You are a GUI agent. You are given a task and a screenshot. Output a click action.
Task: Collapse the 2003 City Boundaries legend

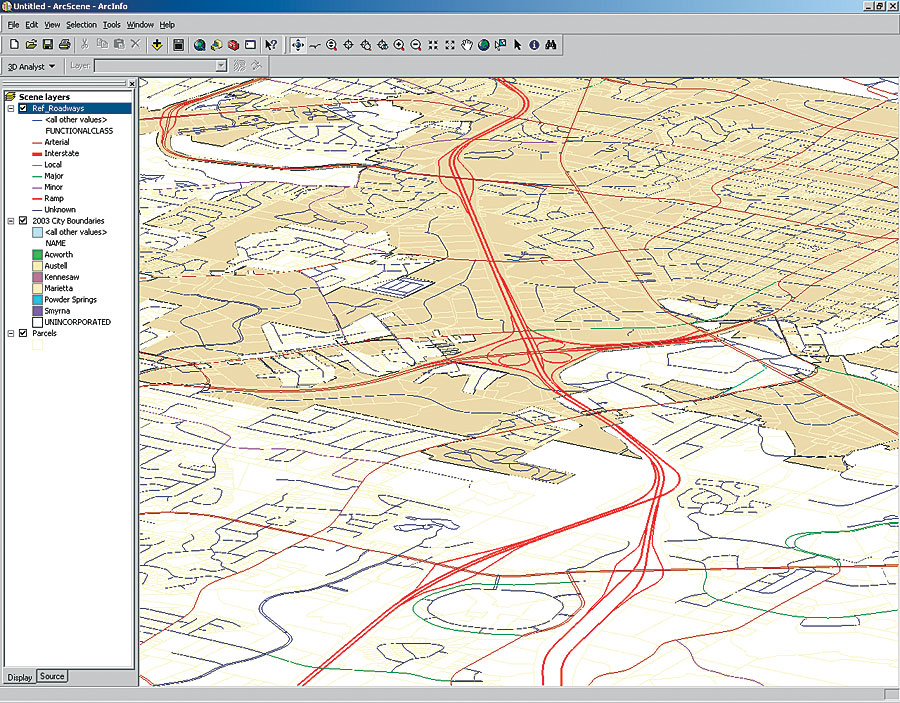pos(10,221)
